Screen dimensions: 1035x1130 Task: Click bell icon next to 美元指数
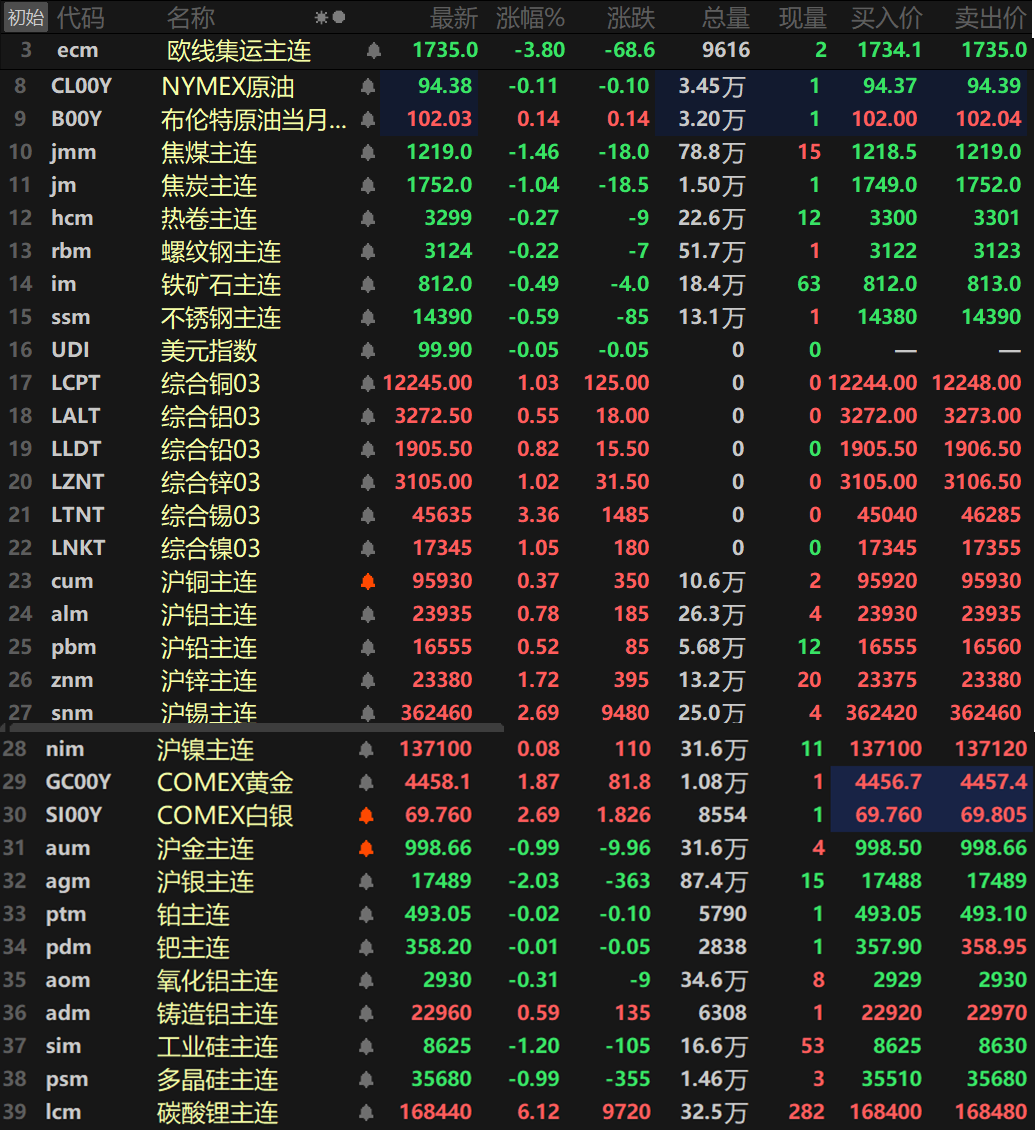368,350
